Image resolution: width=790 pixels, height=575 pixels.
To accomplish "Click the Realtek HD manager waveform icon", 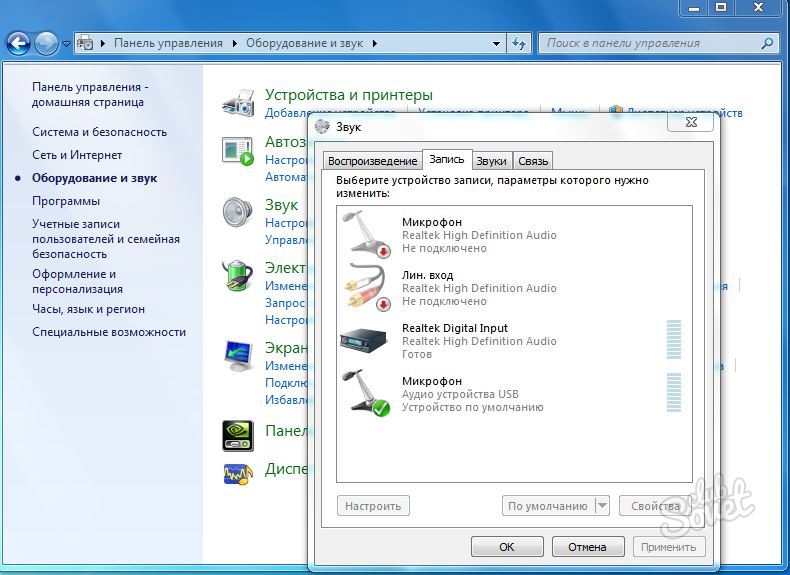I will coord(238,474).
